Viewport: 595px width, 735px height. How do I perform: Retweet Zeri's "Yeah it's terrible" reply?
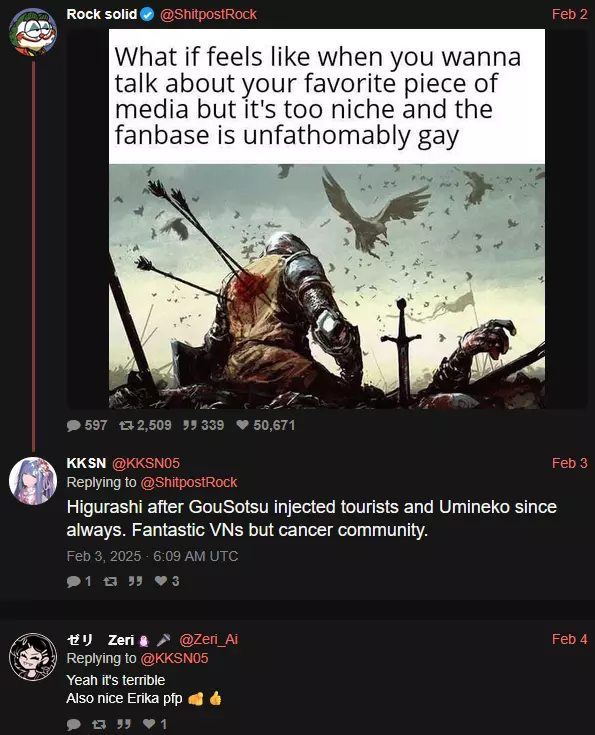(98, 724)
